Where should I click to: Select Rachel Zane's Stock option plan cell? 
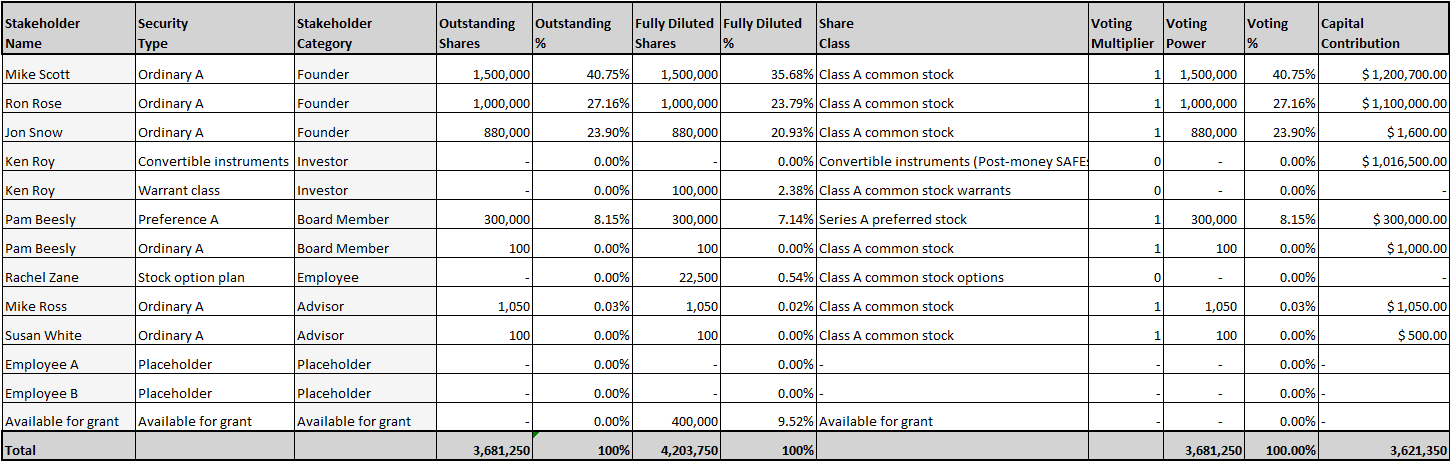(x=214, y=277)
